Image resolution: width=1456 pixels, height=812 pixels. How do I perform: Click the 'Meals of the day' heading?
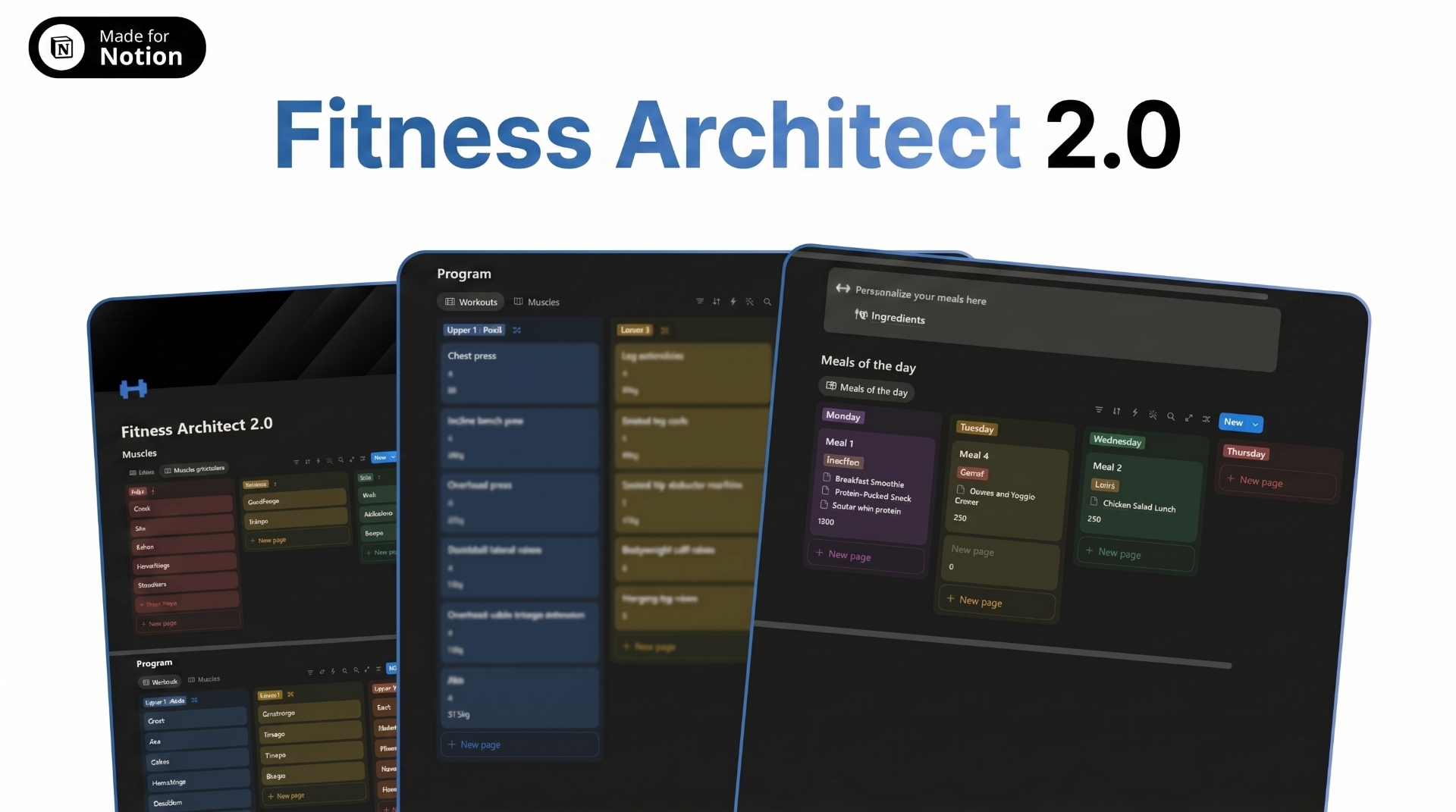click(868, 364)
